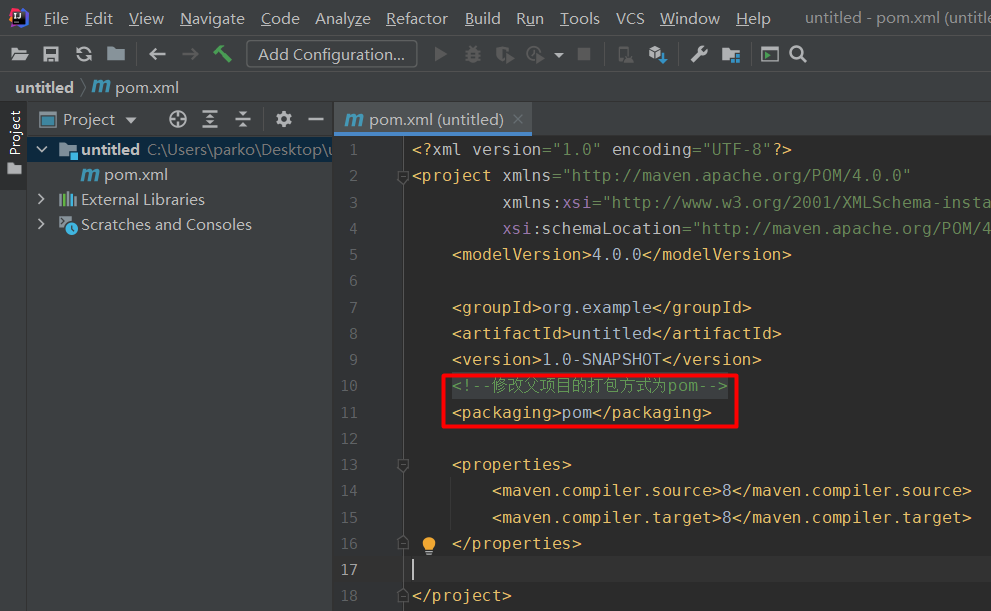The image size is (991, 611).
Task: Open the Analyze menu
Action: coord(343,19)
